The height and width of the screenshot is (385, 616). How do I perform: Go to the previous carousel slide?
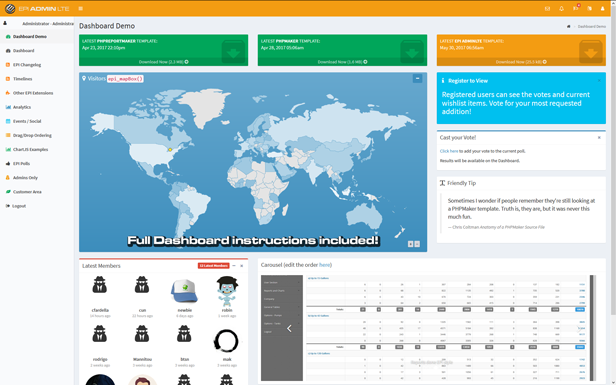(x=289, y=328)
